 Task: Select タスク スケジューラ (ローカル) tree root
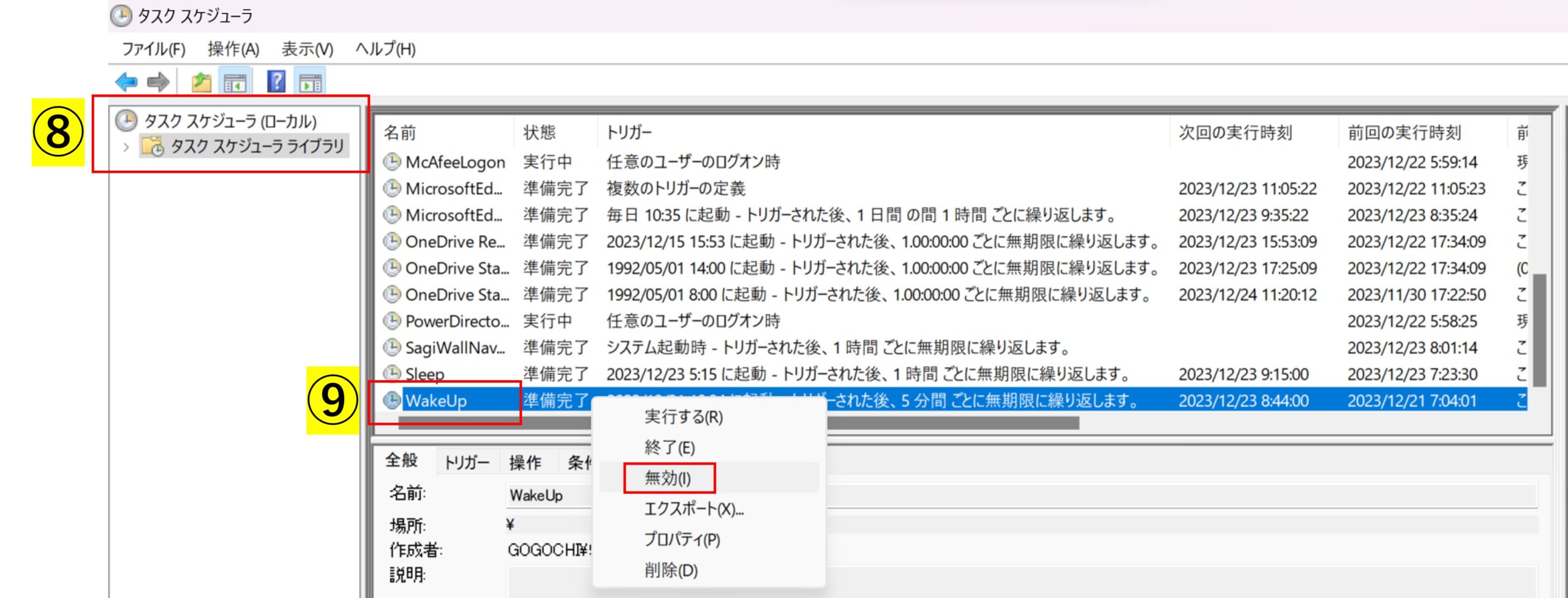click(x=231, y=121)
